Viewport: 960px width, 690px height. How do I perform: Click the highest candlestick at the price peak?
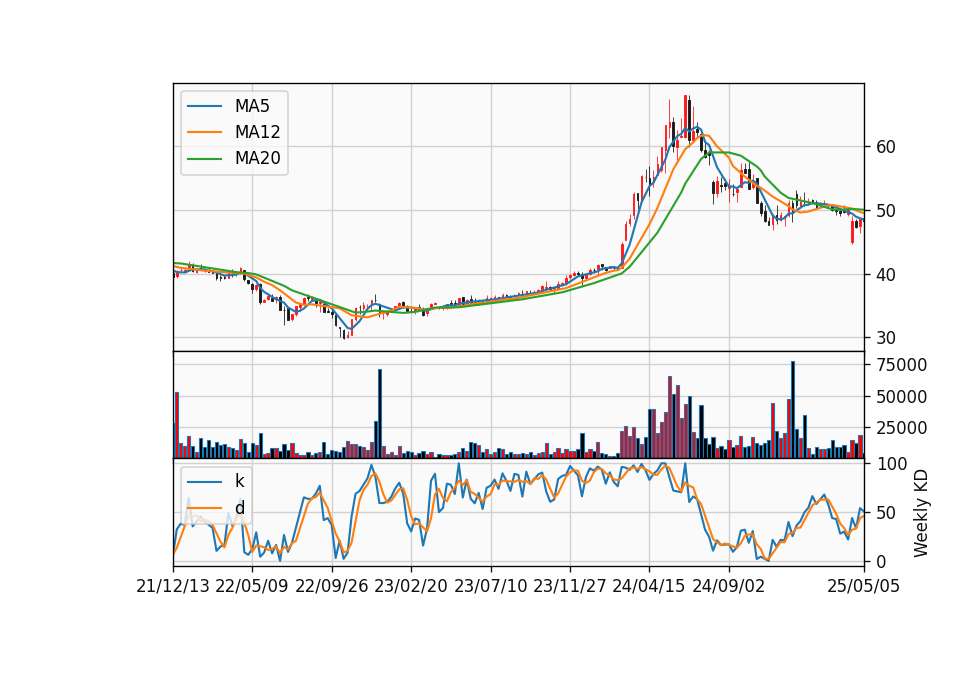(x=686, y=115)
